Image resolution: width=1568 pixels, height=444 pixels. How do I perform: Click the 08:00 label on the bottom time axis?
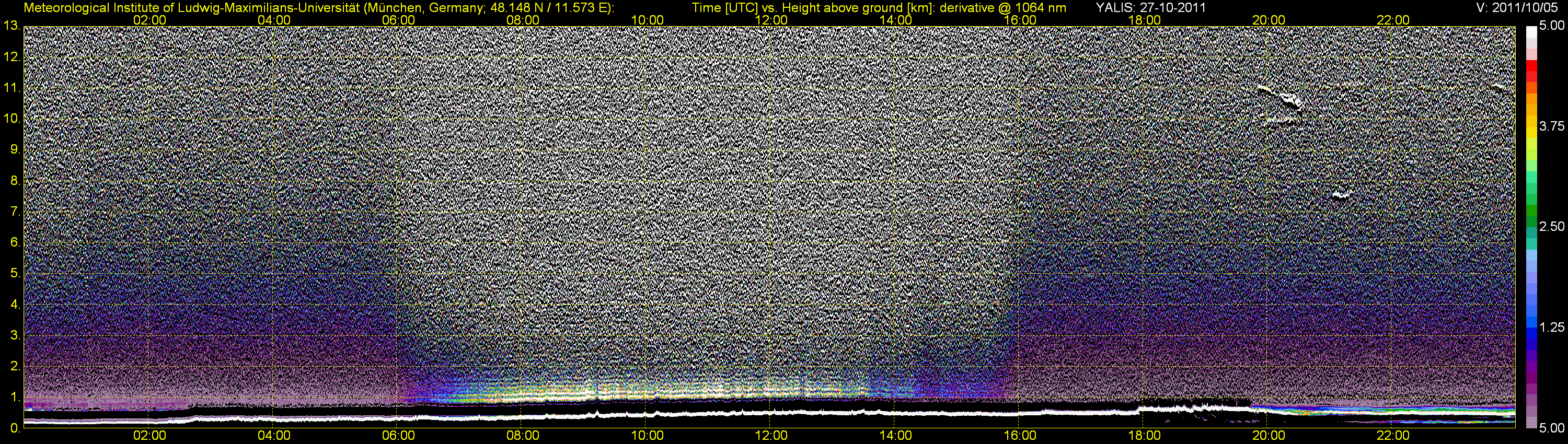pos(523,436)
